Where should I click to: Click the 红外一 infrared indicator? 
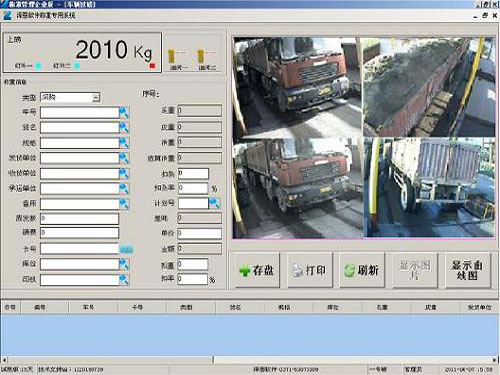click(38, 66)
